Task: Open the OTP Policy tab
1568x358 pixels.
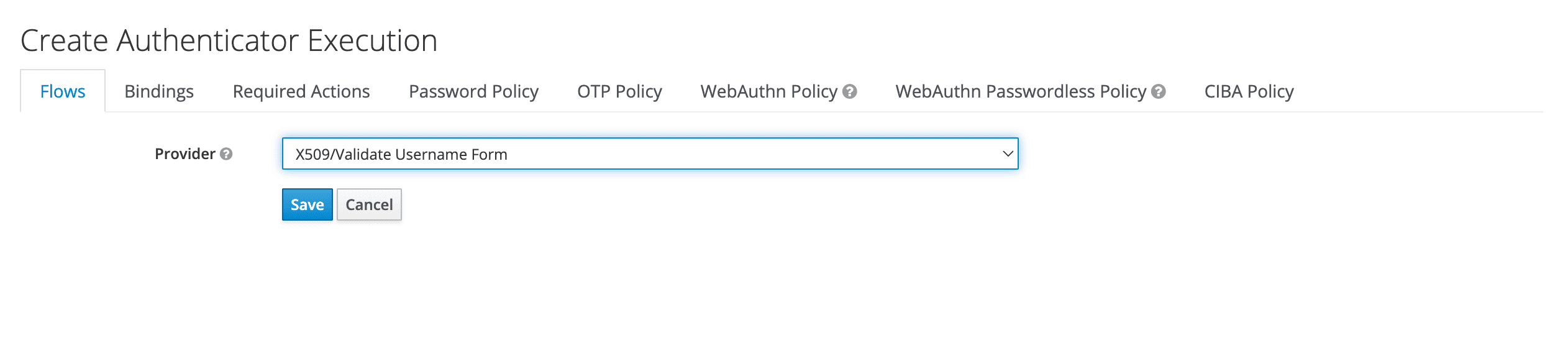Action: click(x=619, y=91)
